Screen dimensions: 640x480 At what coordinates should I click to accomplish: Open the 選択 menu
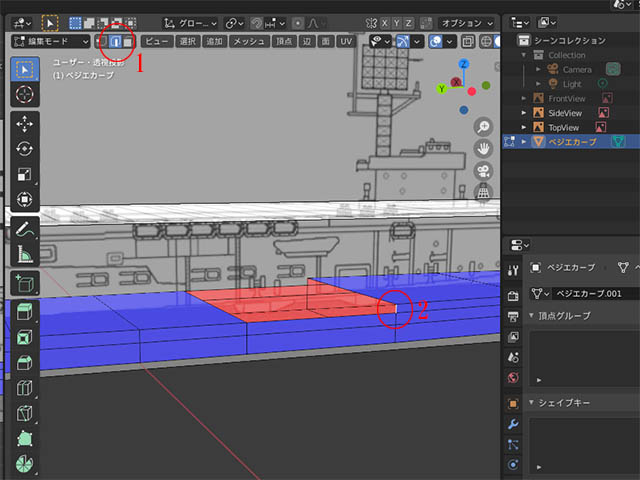tap(188, 42)
